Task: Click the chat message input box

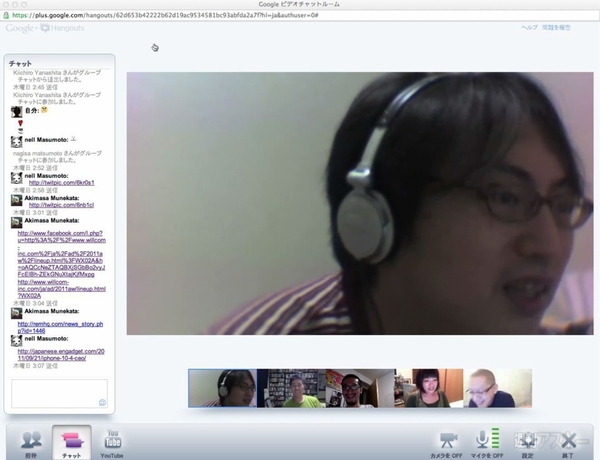Action: pyautogui.click(x=59, y=393)
